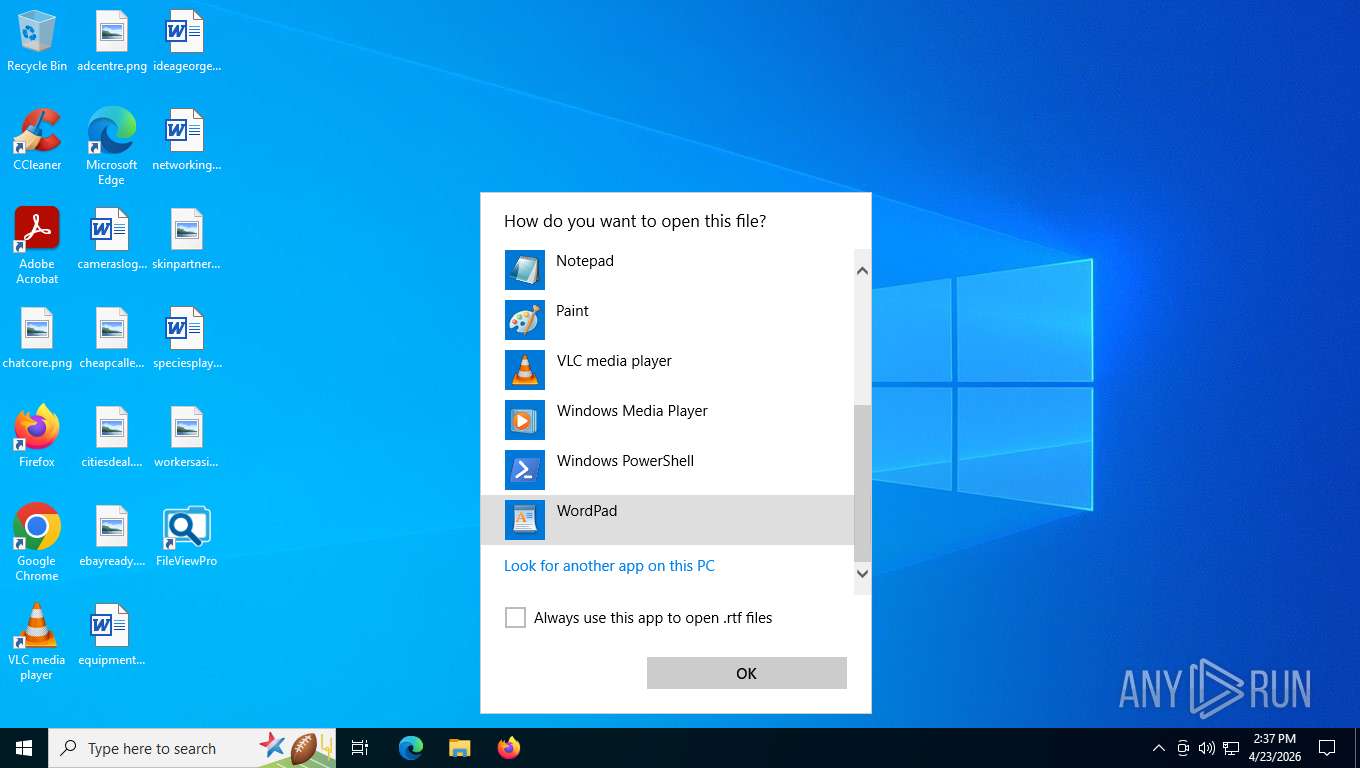Select FileViewPro desktop shortcut
The width and height of the screenshot is (1360, 768).
click(x=187, y=536)
